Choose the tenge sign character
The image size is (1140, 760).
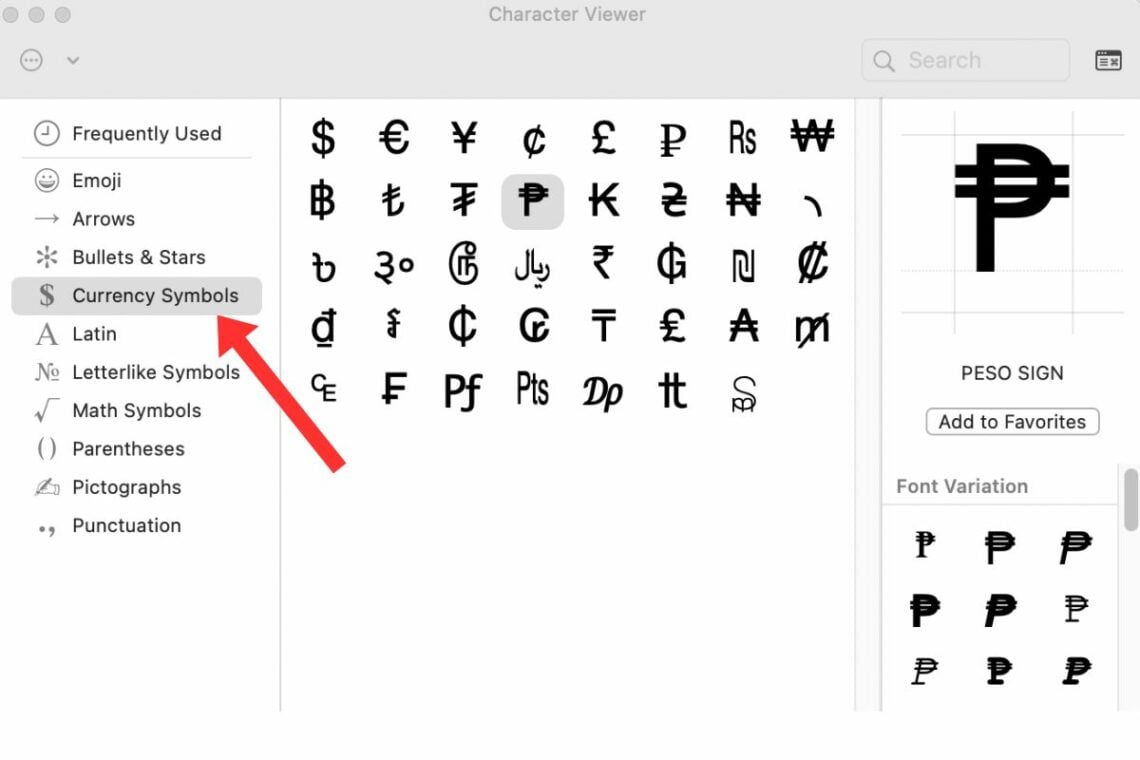click(x=603, y=327)
